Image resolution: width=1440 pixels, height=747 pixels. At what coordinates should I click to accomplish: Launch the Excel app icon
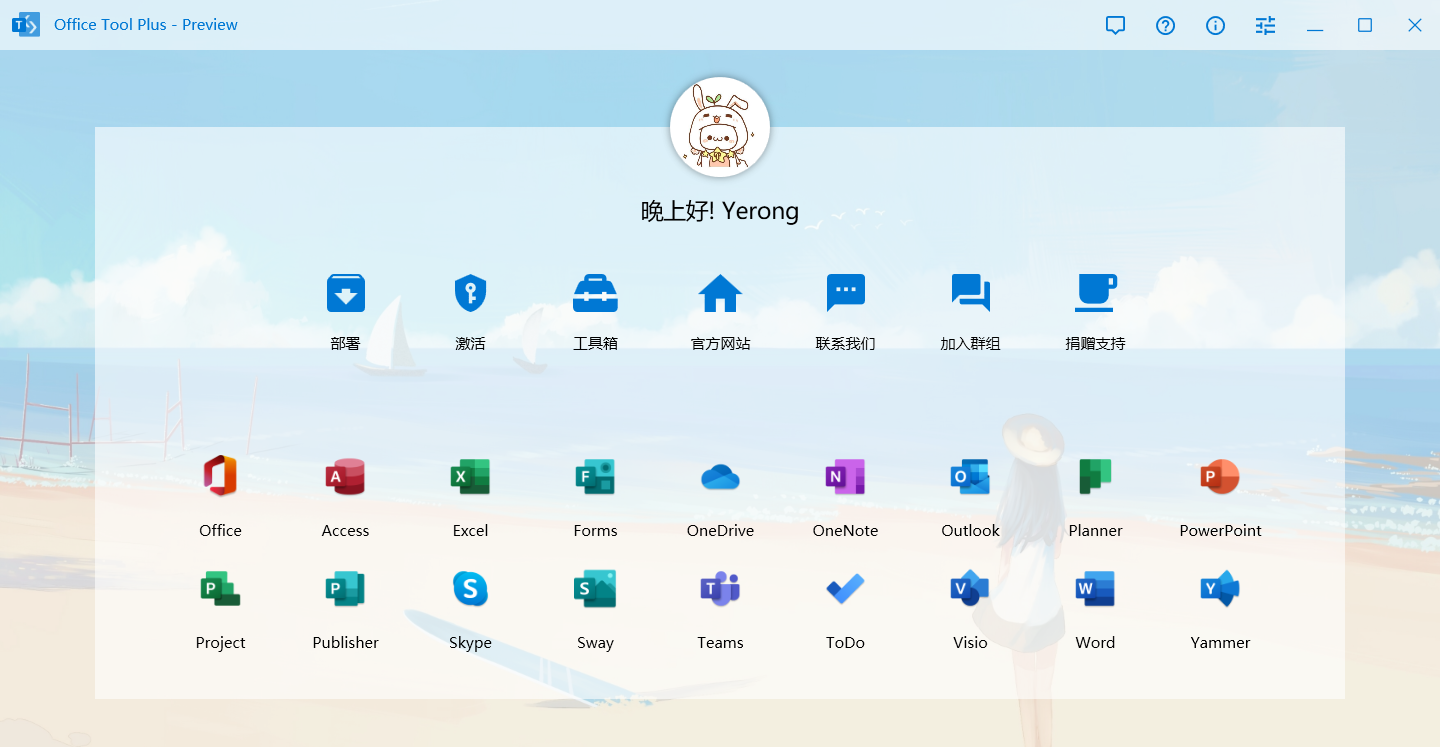tap(470, 478)
